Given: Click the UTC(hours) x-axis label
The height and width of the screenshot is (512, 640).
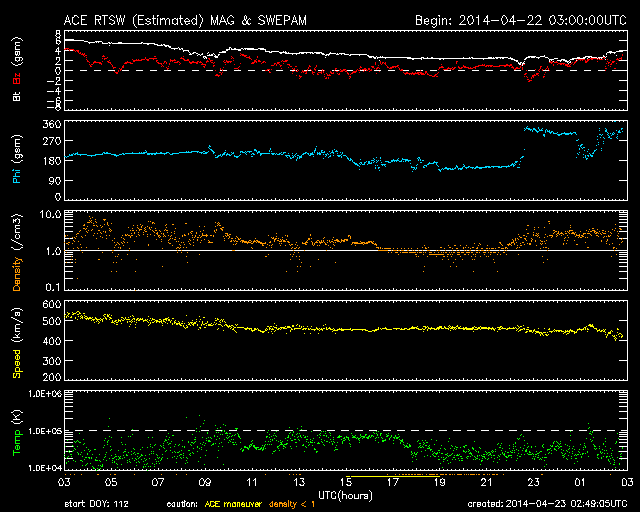Looking at the screenshot, I should (344, 494).
